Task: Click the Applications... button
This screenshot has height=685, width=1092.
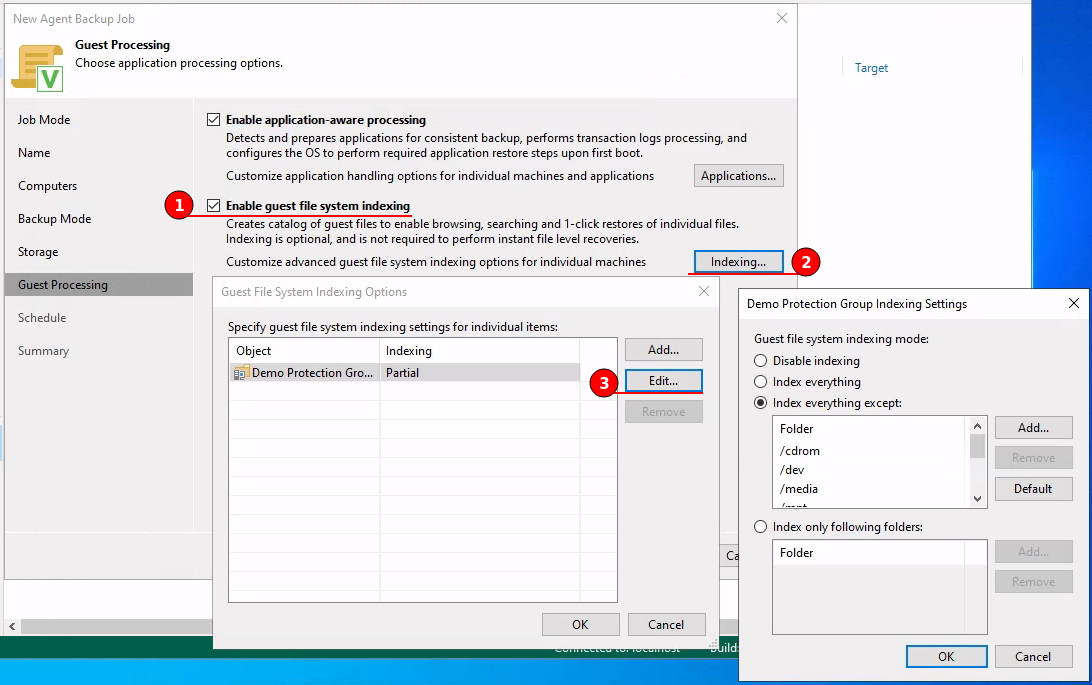Action: [x=738, y=176]
